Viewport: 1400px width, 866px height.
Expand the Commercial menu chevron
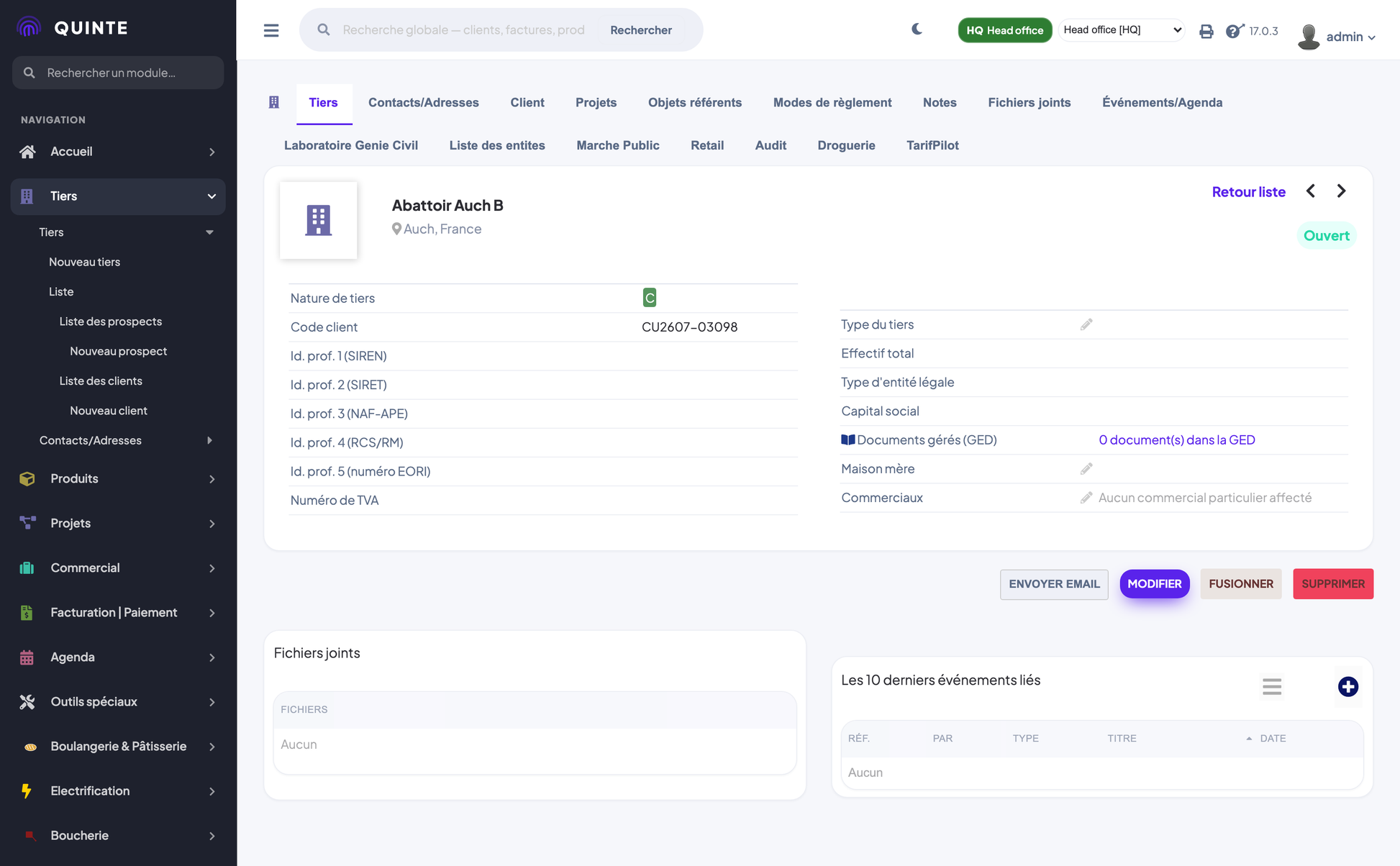(212, 568)
